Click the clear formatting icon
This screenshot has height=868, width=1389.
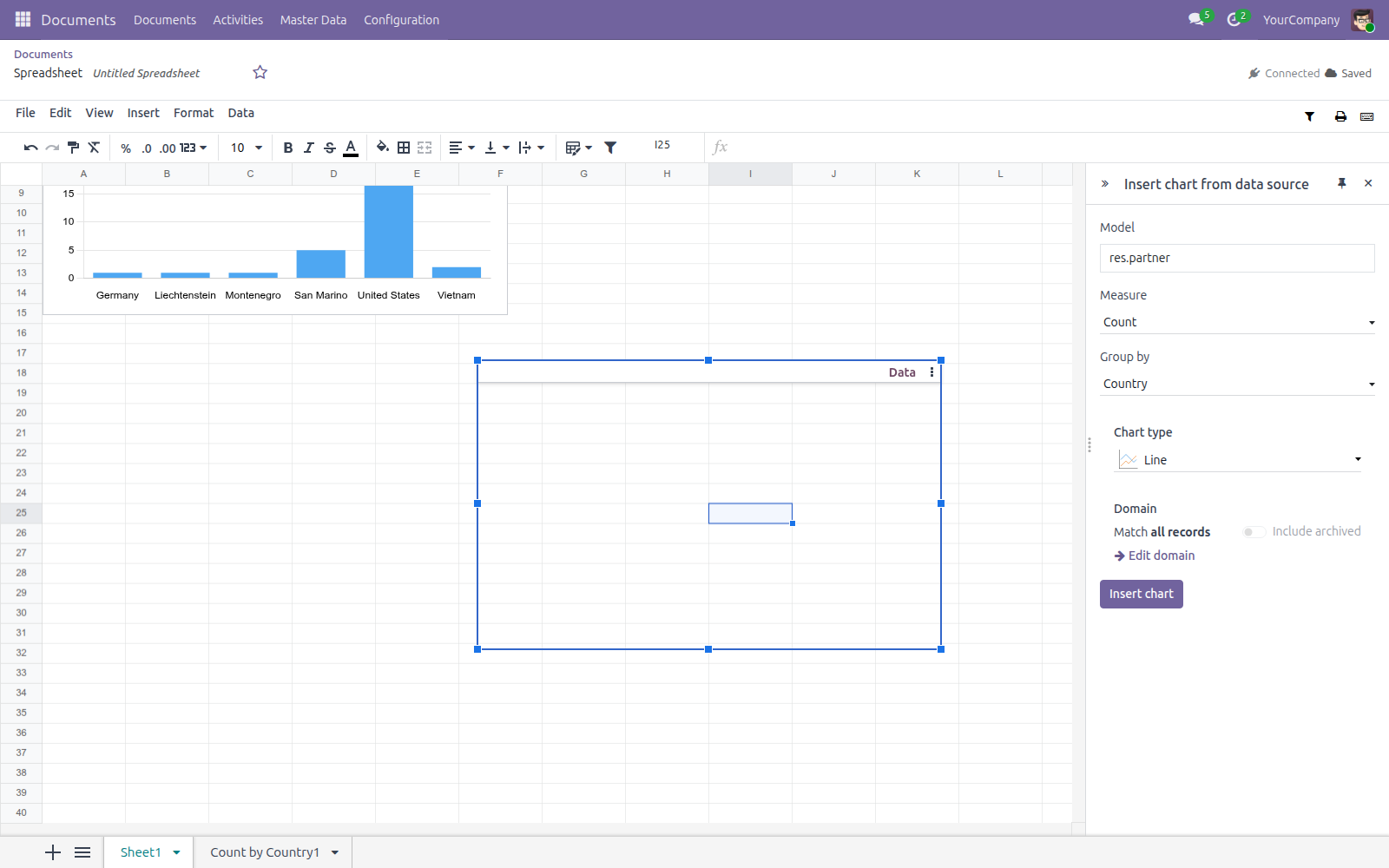(94, 148)
